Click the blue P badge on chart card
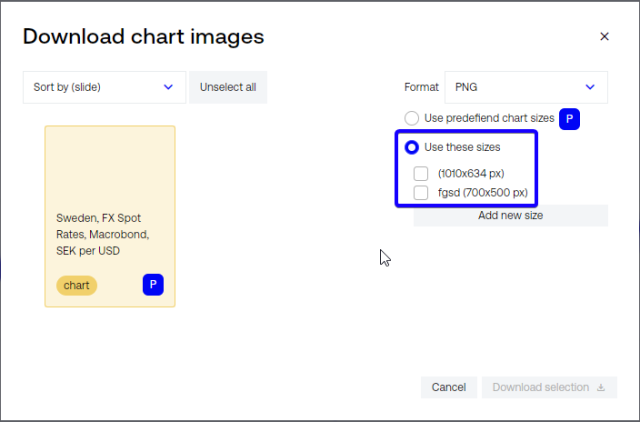This screenshot has width=640, height=422. coord(153,285)
